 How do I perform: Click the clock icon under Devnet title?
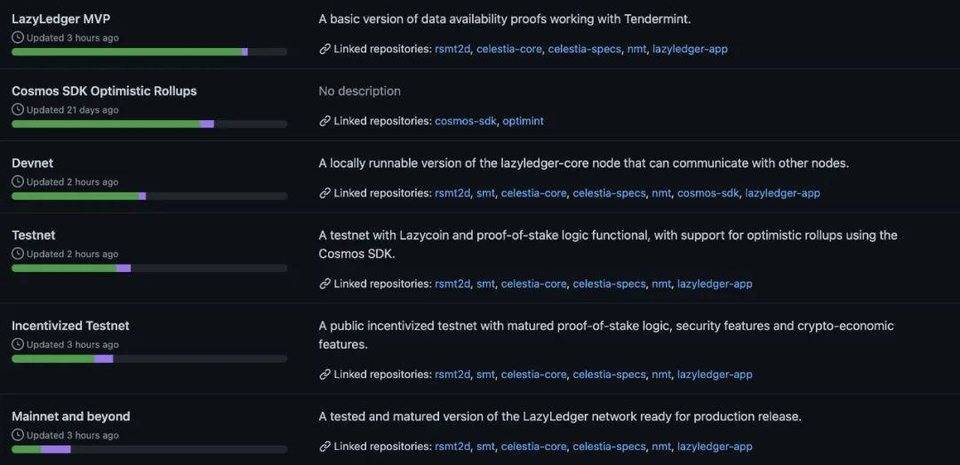coord(18,182)
